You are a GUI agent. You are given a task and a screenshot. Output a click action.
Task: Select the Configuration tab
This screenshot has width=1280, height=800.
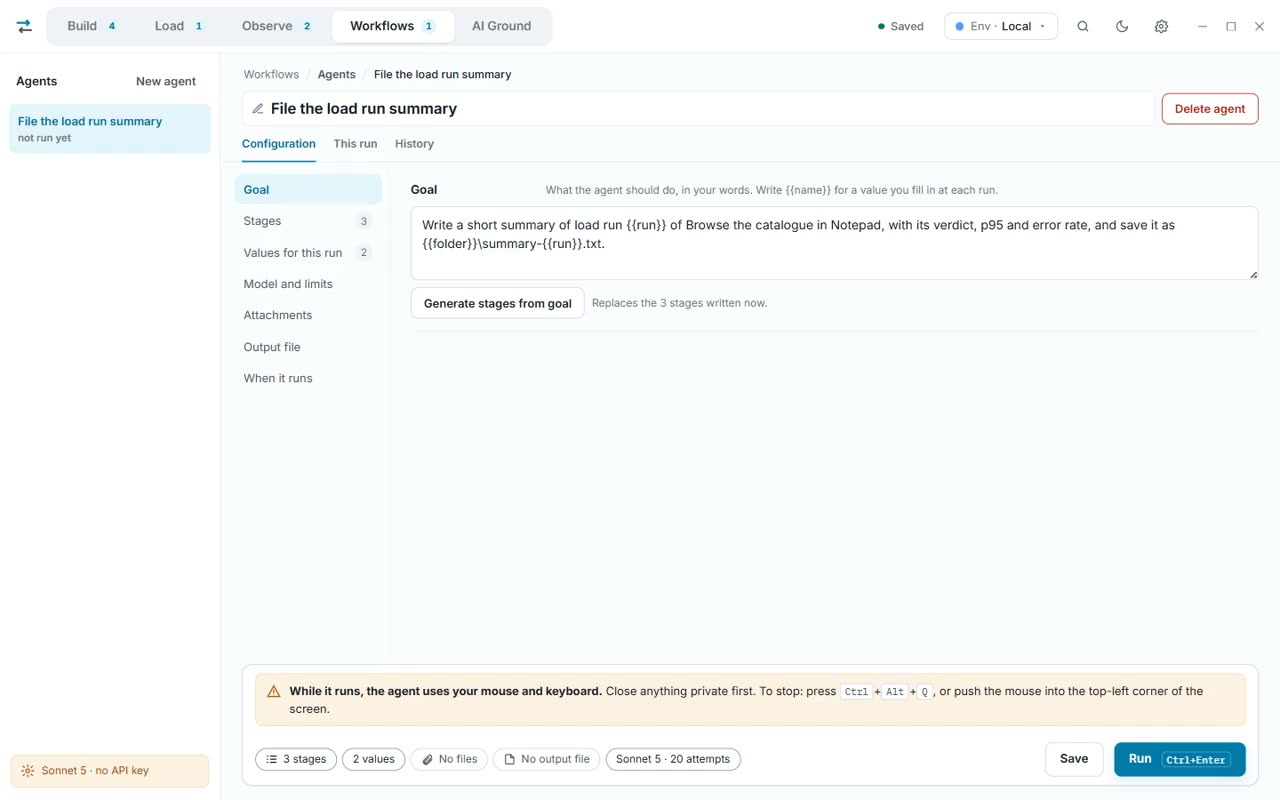click(x=279, y=144)
